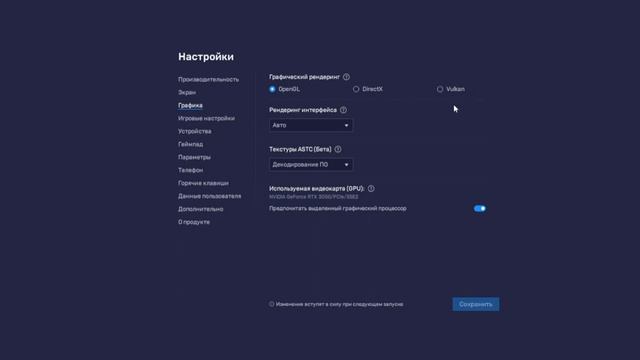Select the Графика settings section
640x360 pixels.
point(190,105)
